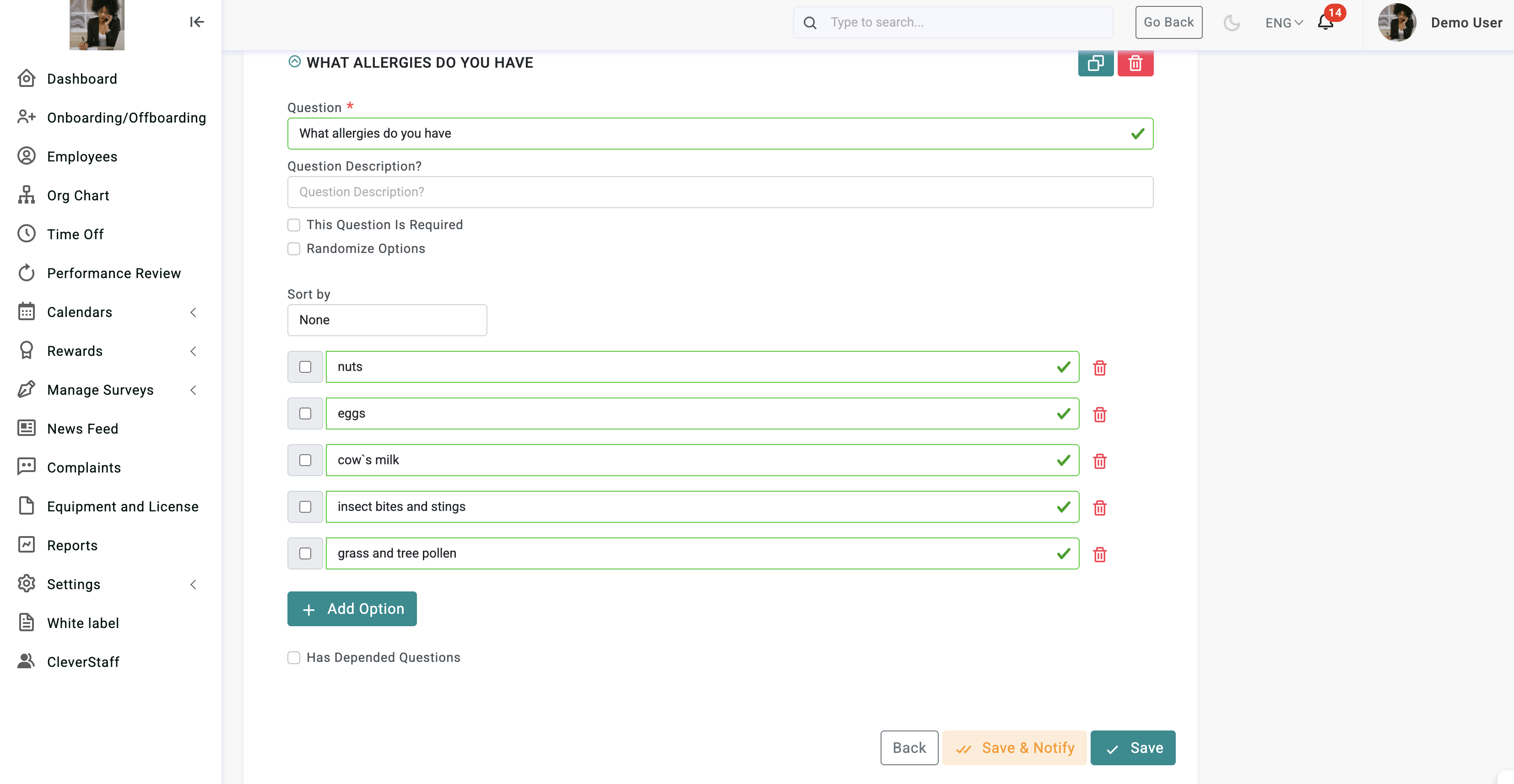Click the Complaints chat icon
This screenshot has height=784, width=1514.
click(27, 467)
